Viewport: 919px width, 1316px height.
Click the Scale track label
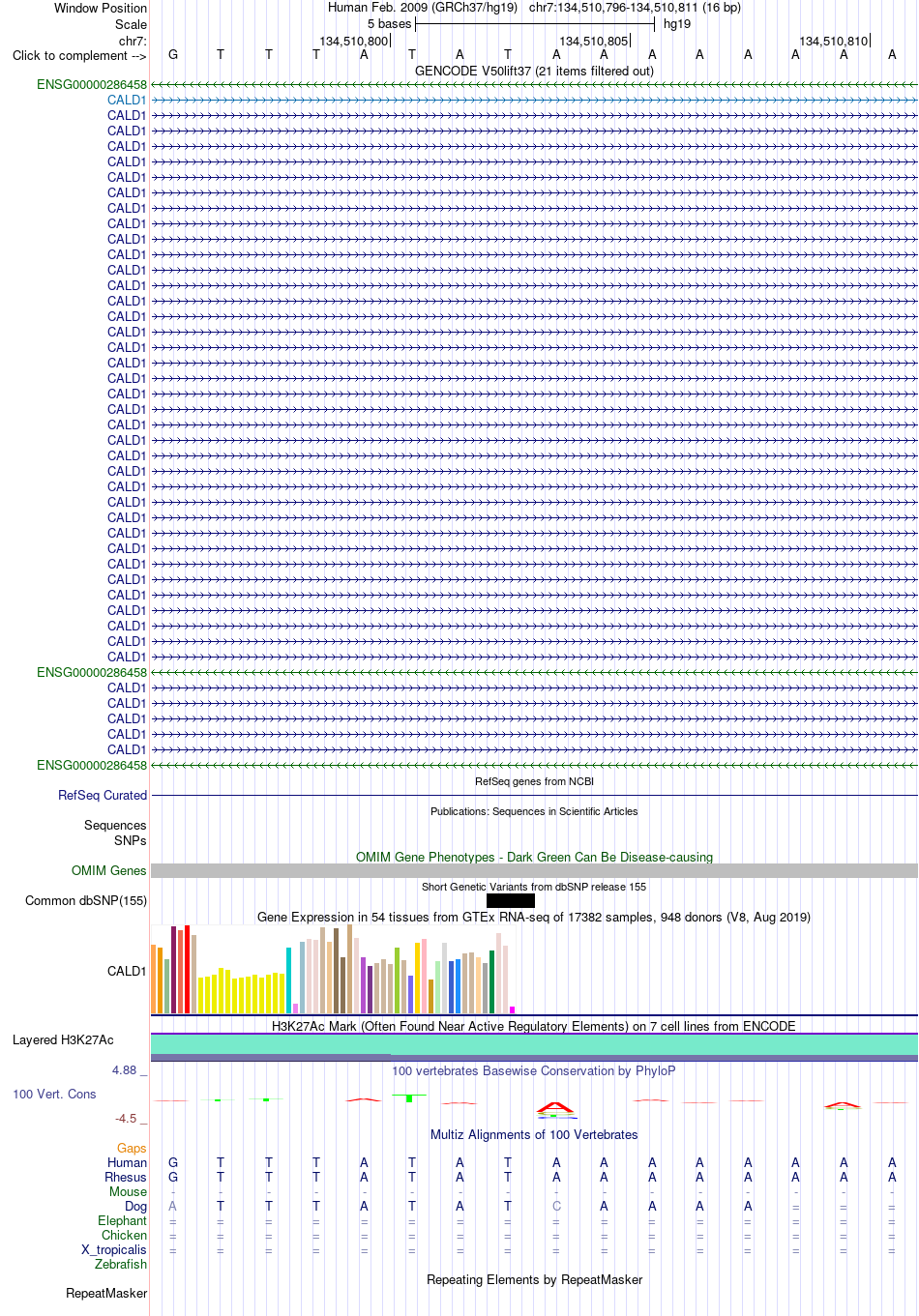tap(131, 24)
